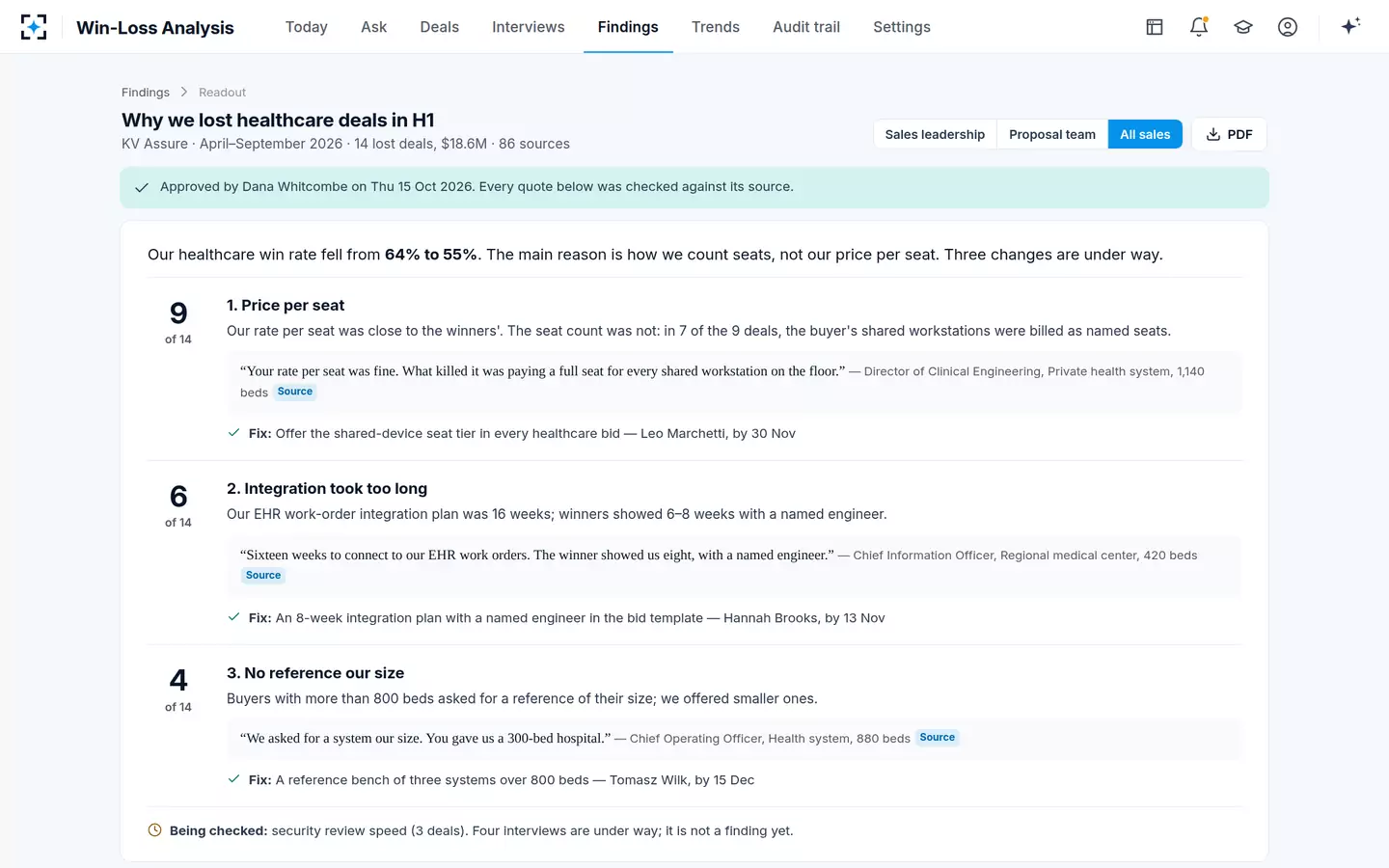
Task: Go to the Today tab
Action: tap(307, 27)
